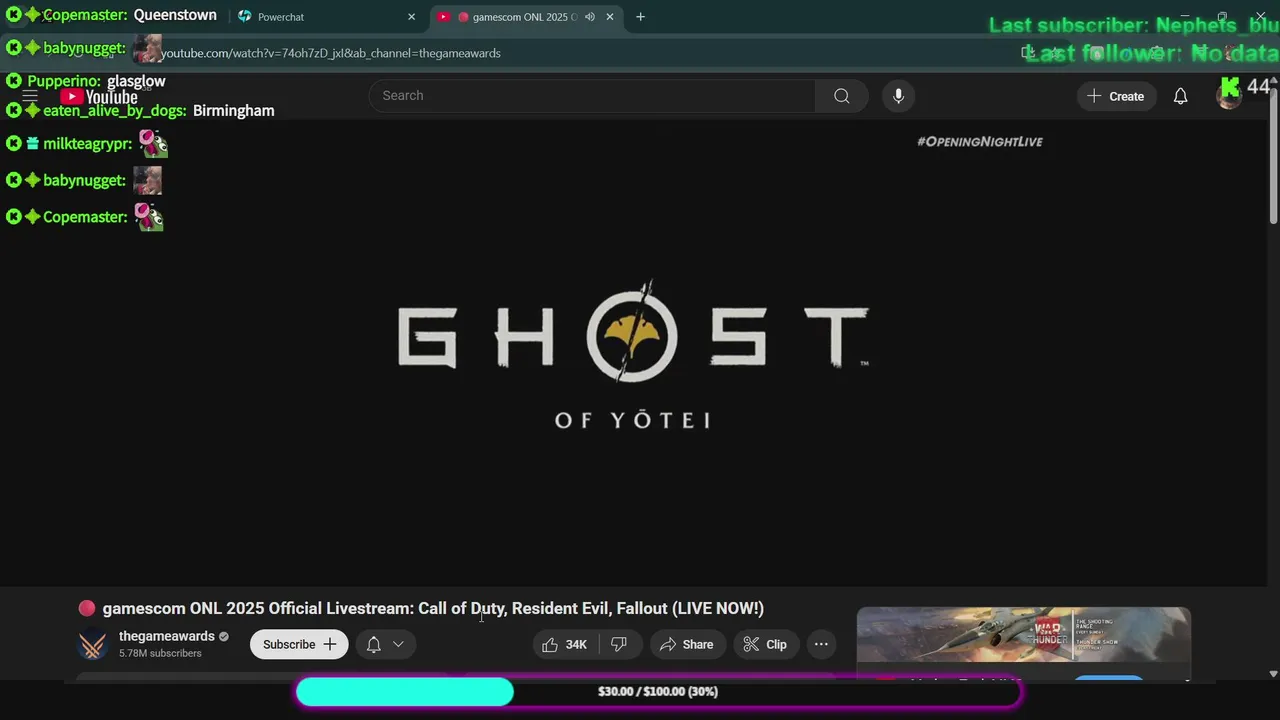Click the Create button
The image size is (1280, 720).
coord(1116,96)
